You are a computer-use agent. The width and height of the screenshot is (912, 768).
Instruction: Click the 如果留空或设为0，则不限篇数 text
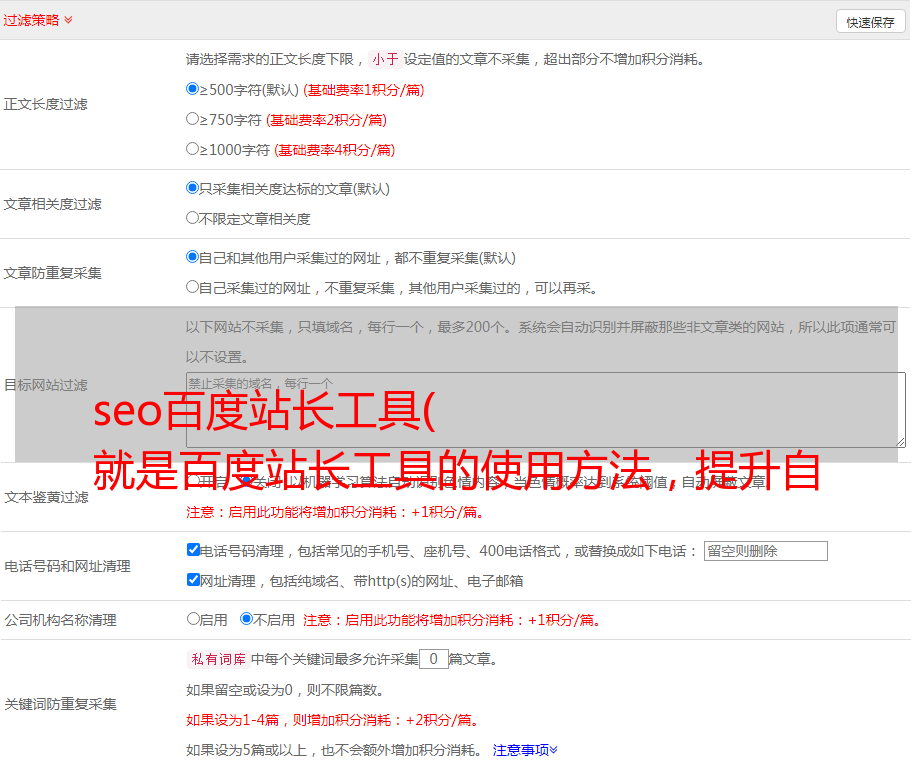click(x=286, y=691)
